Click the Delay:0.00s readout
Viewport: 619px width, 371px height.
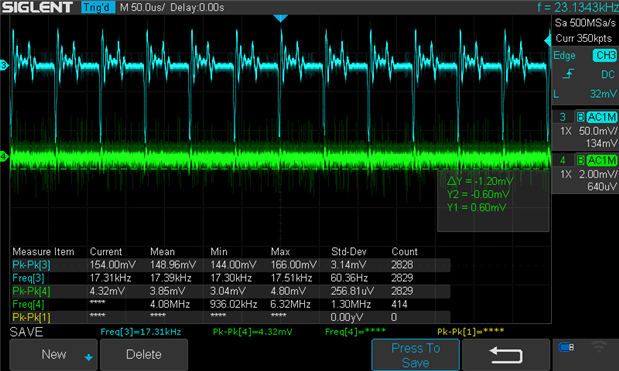pos(197,7)
